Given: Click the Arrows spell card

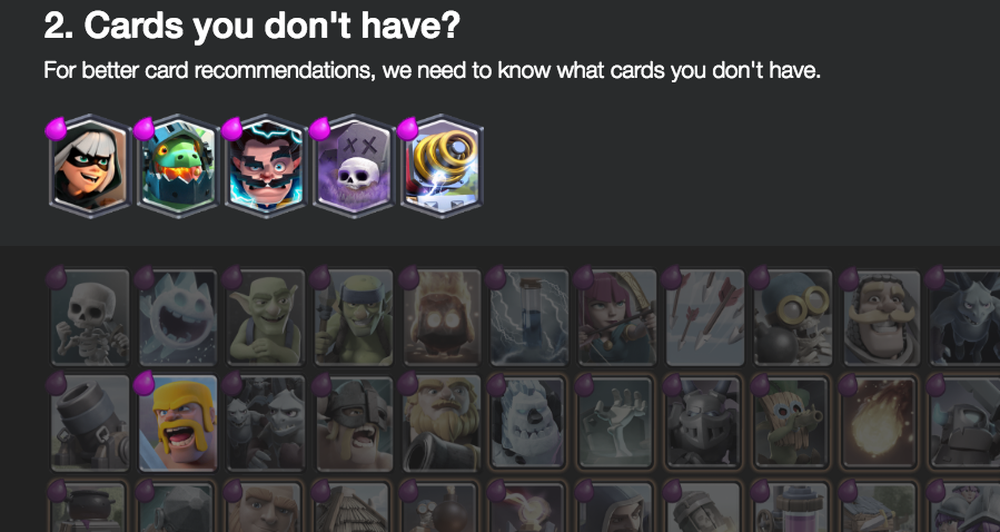Looking at the screenshot, I should click(705, 317).
